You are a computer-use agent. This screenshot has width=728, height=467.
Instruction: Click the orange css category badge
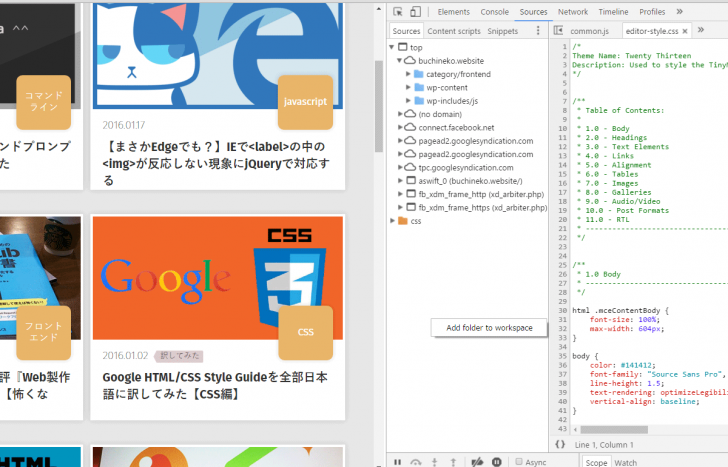pyautogui.click(x=306, y=332)
